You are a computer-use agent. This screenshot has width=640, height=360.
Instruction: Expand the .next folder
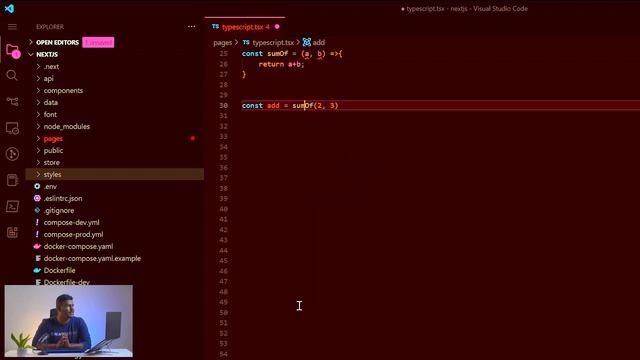coord(38,66)
